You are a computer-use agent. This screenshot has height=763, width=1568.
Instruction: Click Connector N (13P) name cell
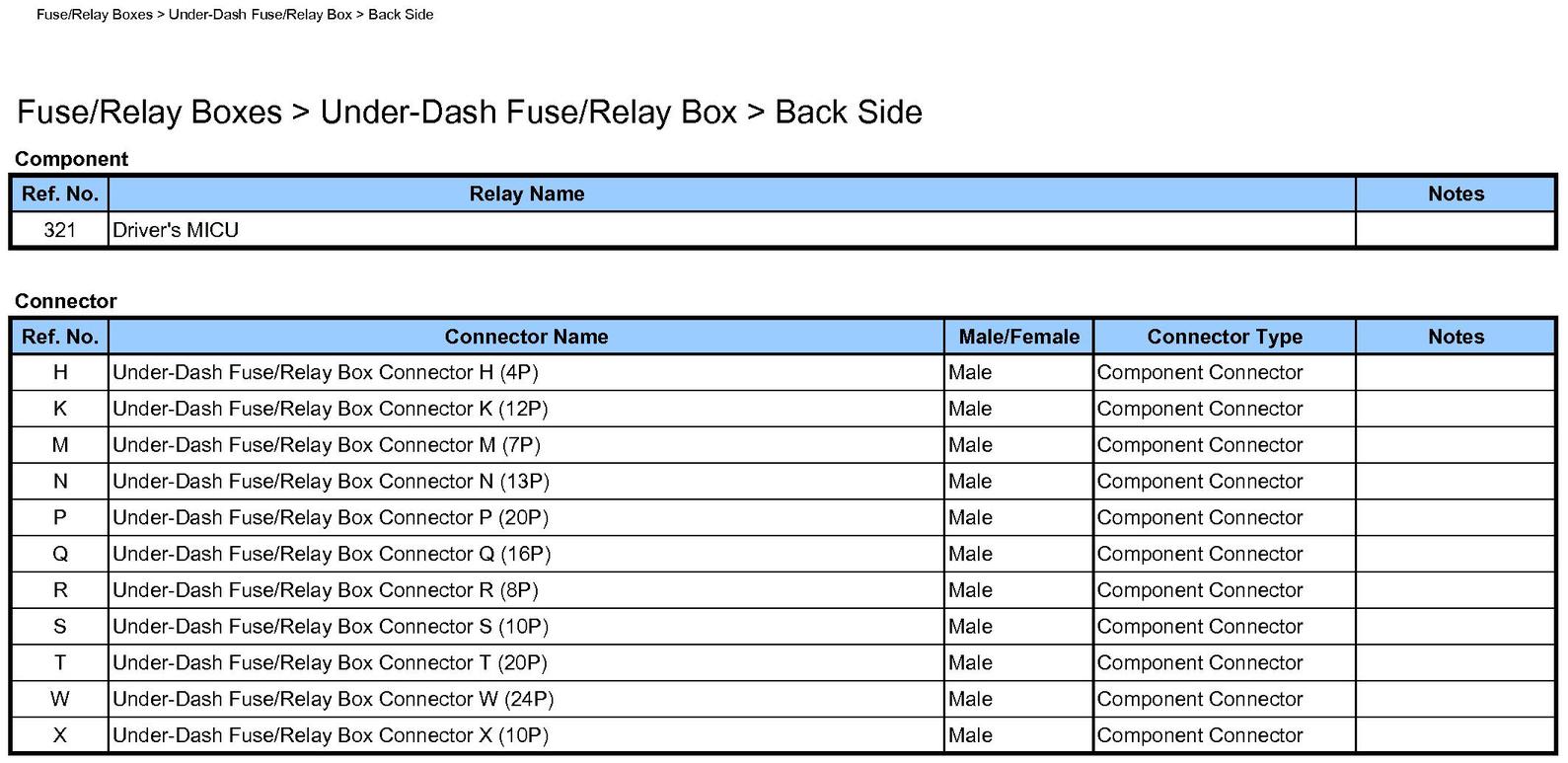331,482
